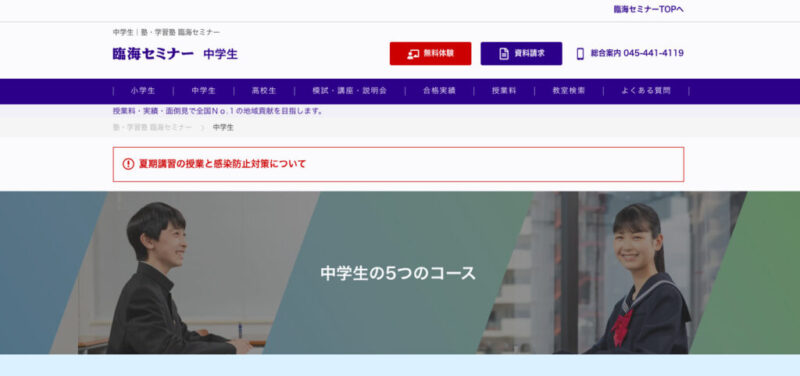Click the breadcrumb arrow separator
Image resolution: width=800 pixels, height=376 pixels.
tap(203, 128)
